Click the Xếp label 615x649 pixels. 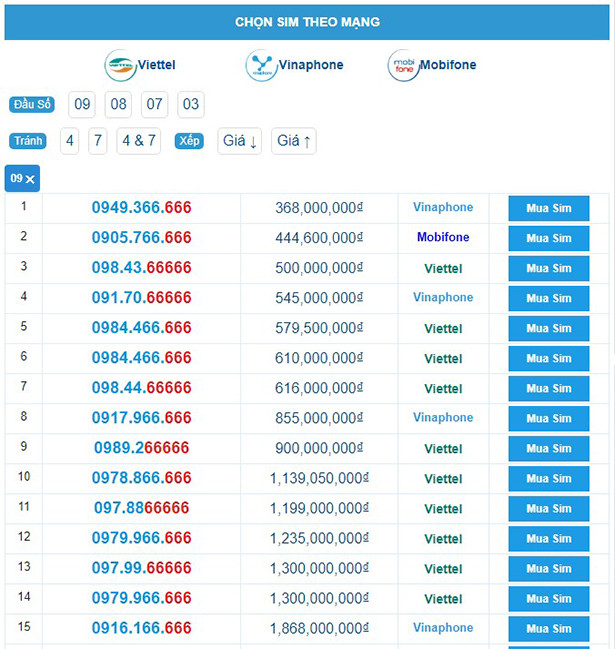pos(189,141)
